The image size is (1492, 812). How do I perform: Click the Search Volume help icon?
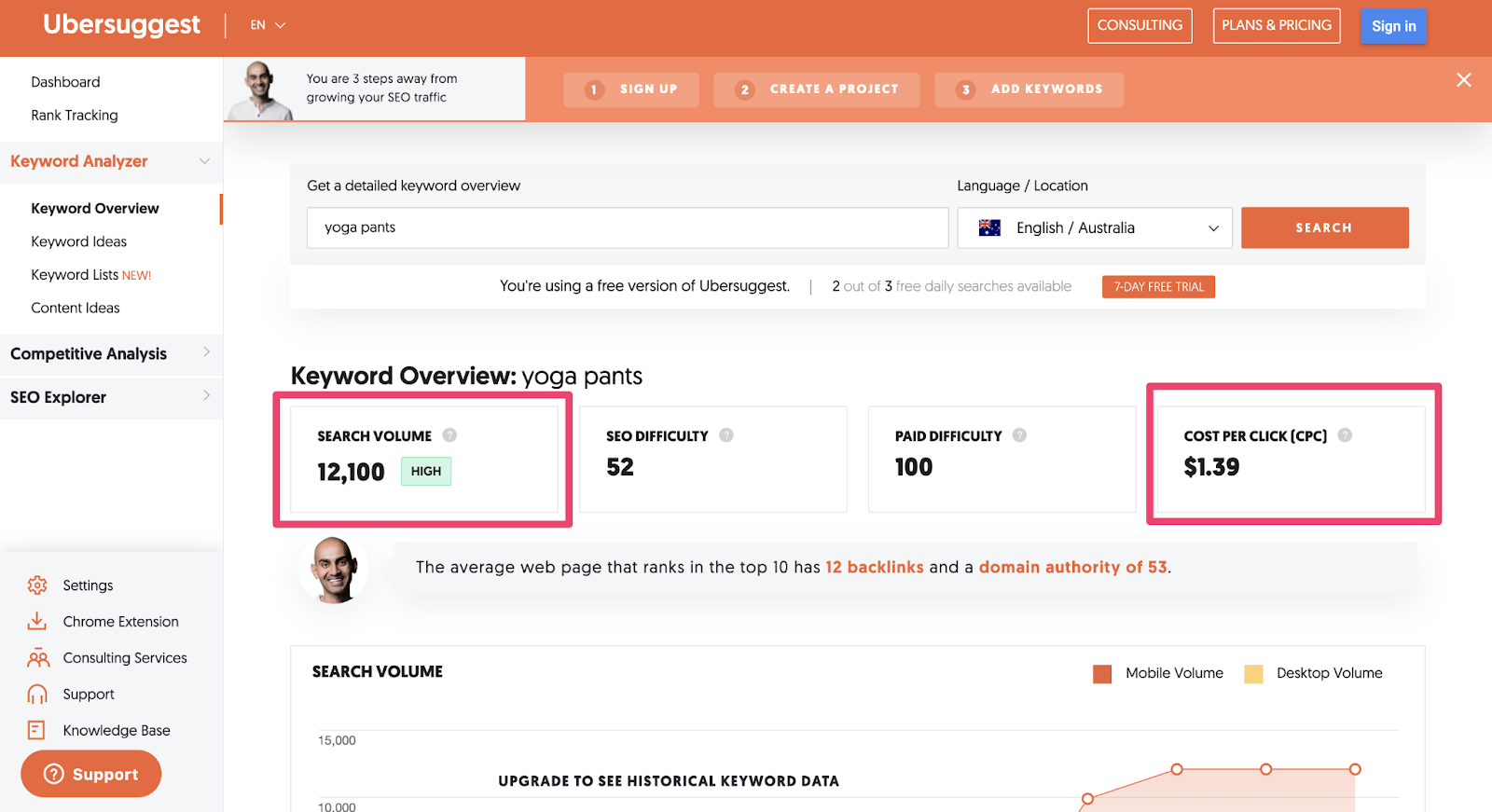point(449,435)
